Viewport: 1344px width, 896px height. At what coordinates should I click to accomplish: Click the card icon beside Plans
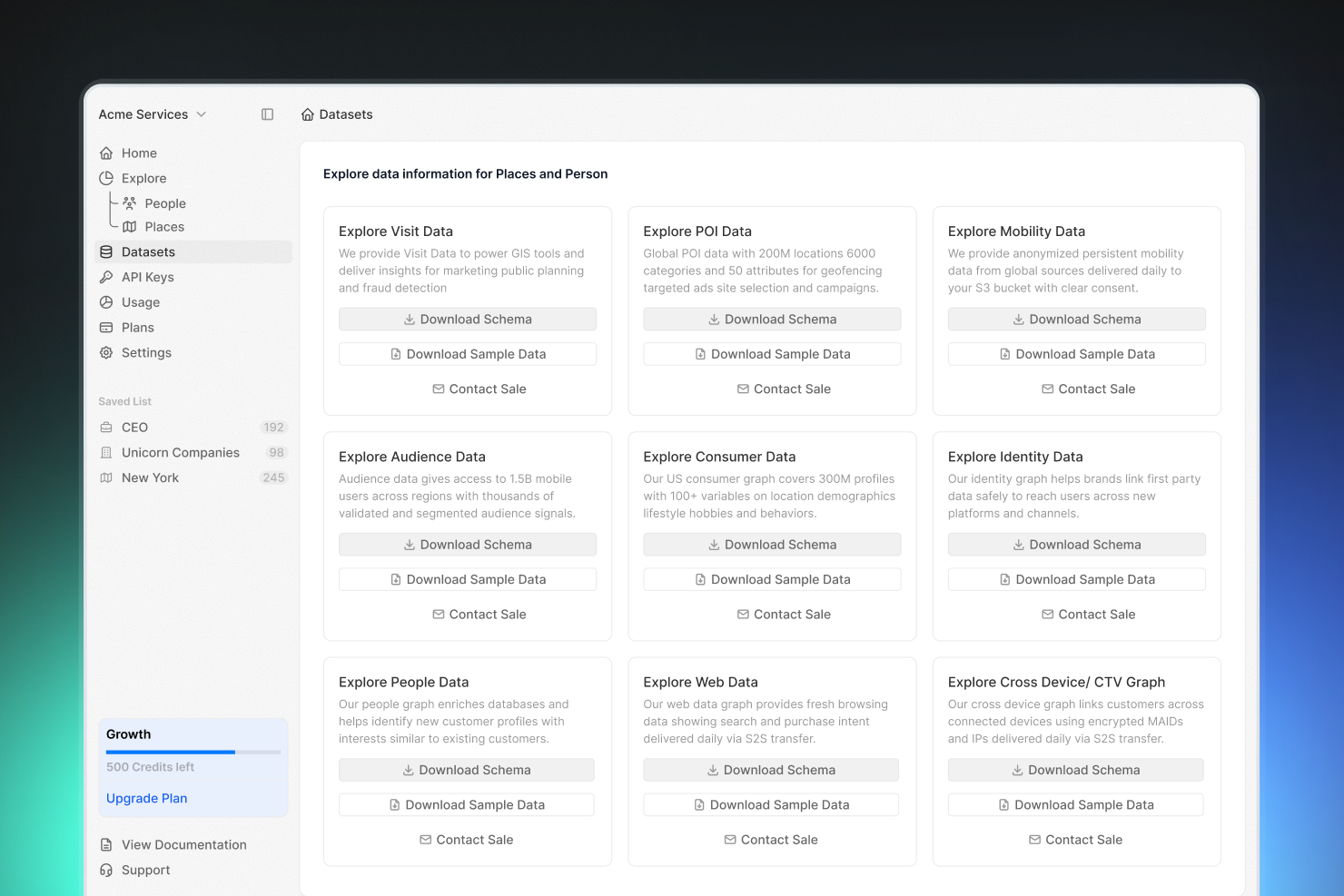point(106,328)
